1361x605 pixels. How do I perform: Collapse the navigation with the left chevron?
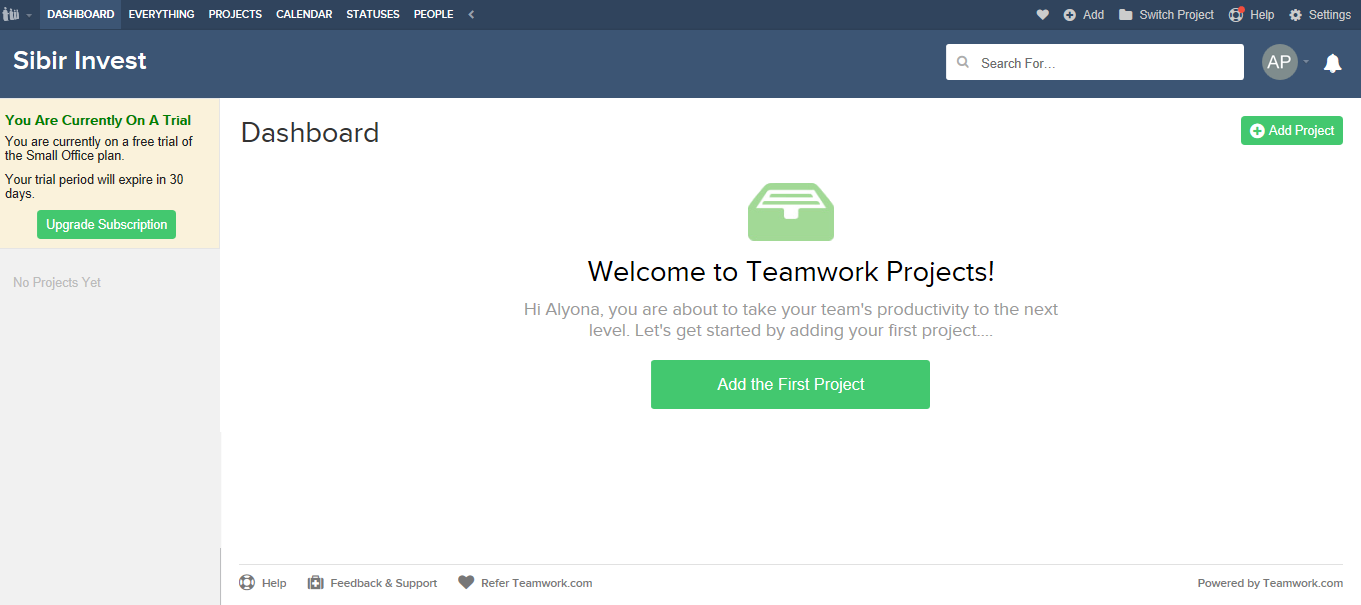(472, 15)
